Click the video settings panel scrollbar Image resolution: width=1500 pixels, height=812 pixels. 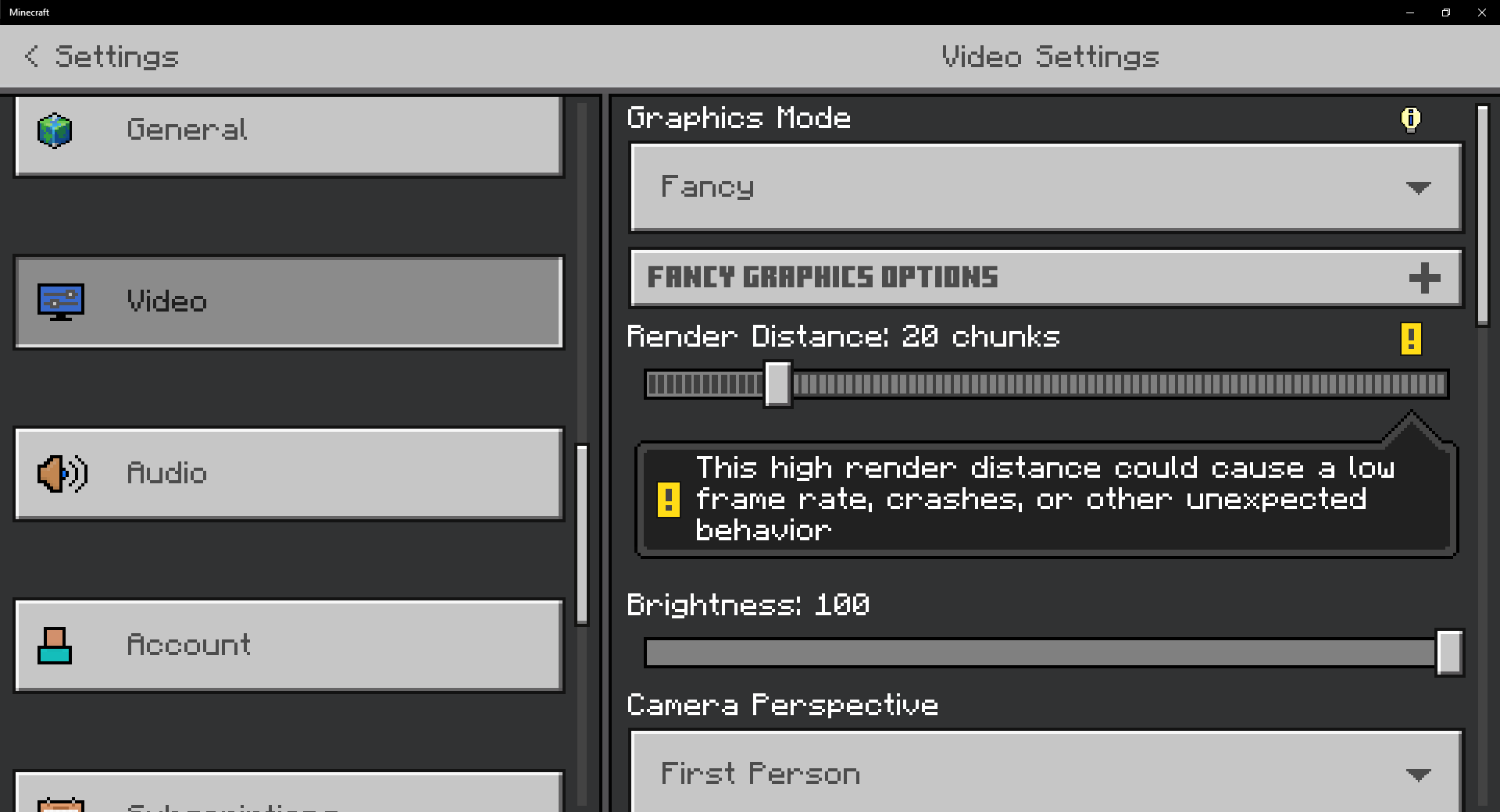point(1483,215)
